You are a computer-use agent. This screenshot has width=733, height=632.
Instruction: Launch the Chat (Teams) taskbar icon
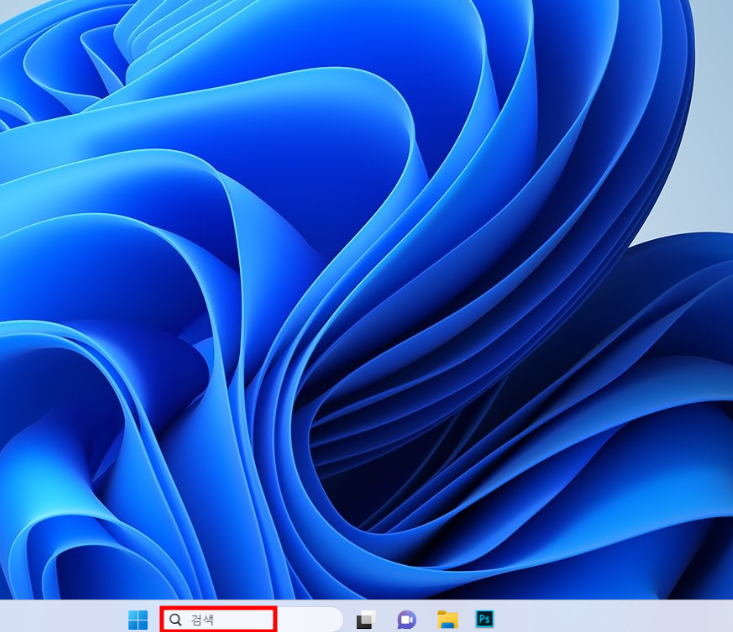tap(407, 620)
